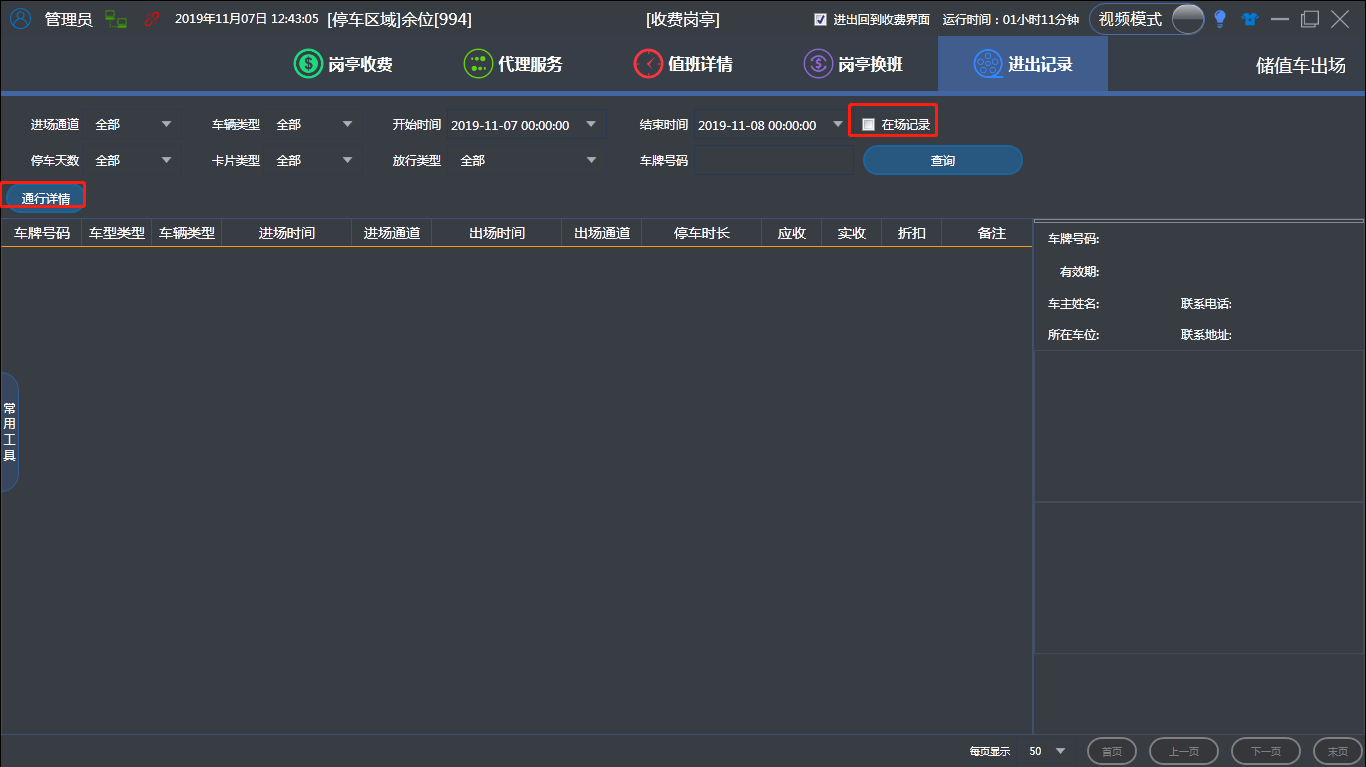The width and height of the screenshot is (1366, 767).
Task: Open the skin shirt icon
Action: pos(1249,19)
